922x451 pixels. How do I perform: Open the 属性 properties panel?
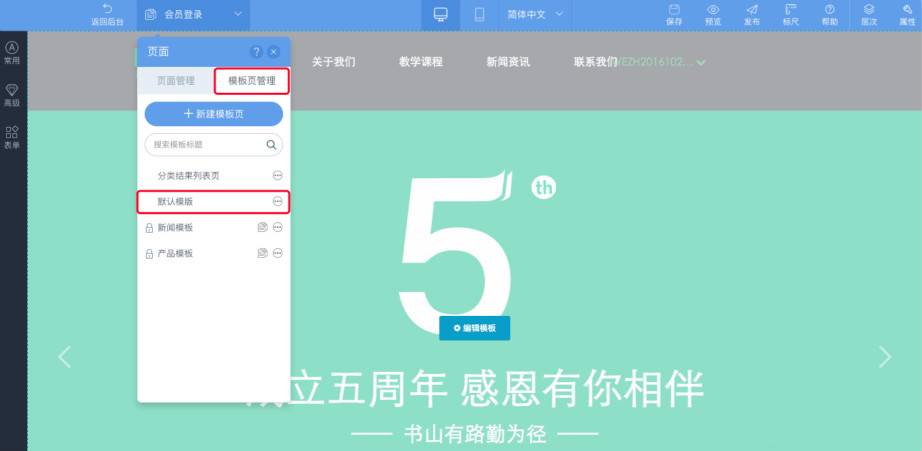coord(906,10)
